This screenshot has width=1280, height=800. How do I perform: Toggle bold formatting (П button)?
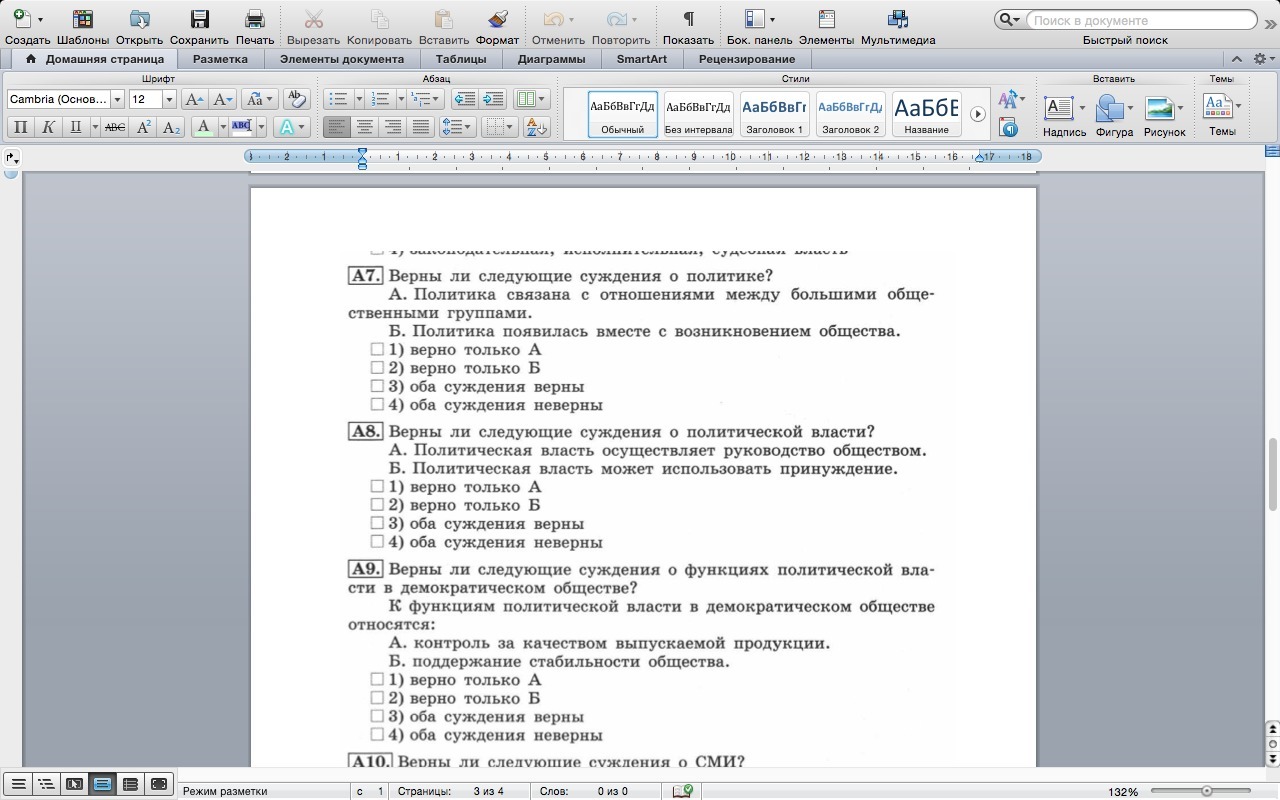point(20,127)
